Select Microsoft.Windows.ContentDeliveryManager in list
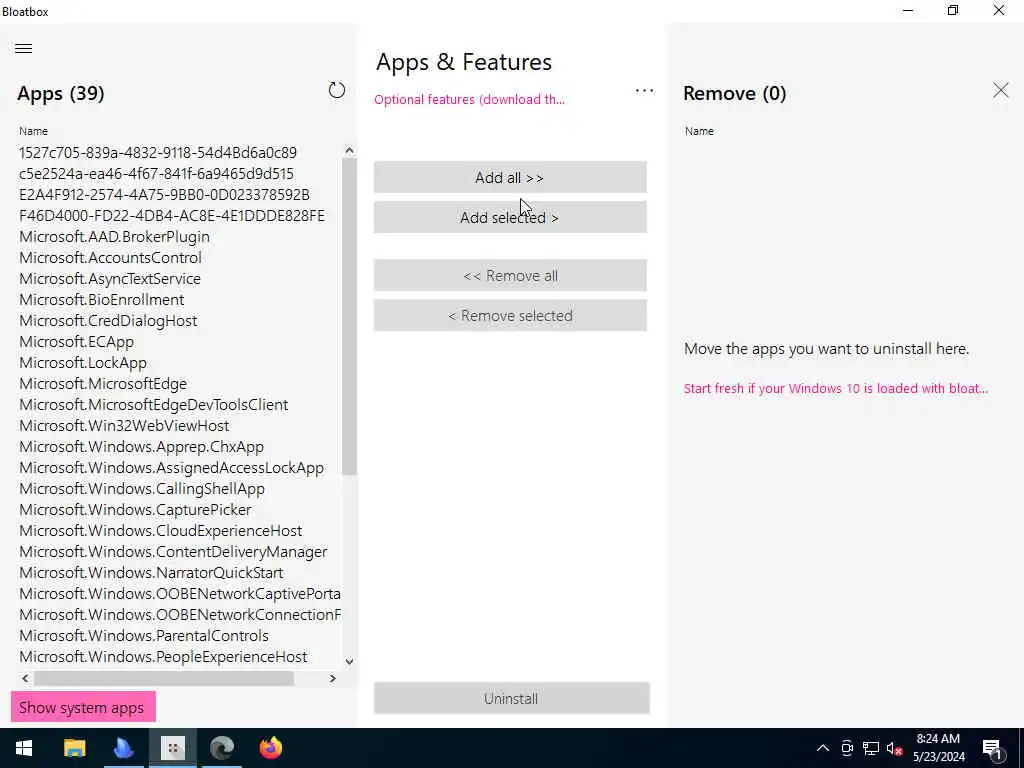 coord(173,552)
